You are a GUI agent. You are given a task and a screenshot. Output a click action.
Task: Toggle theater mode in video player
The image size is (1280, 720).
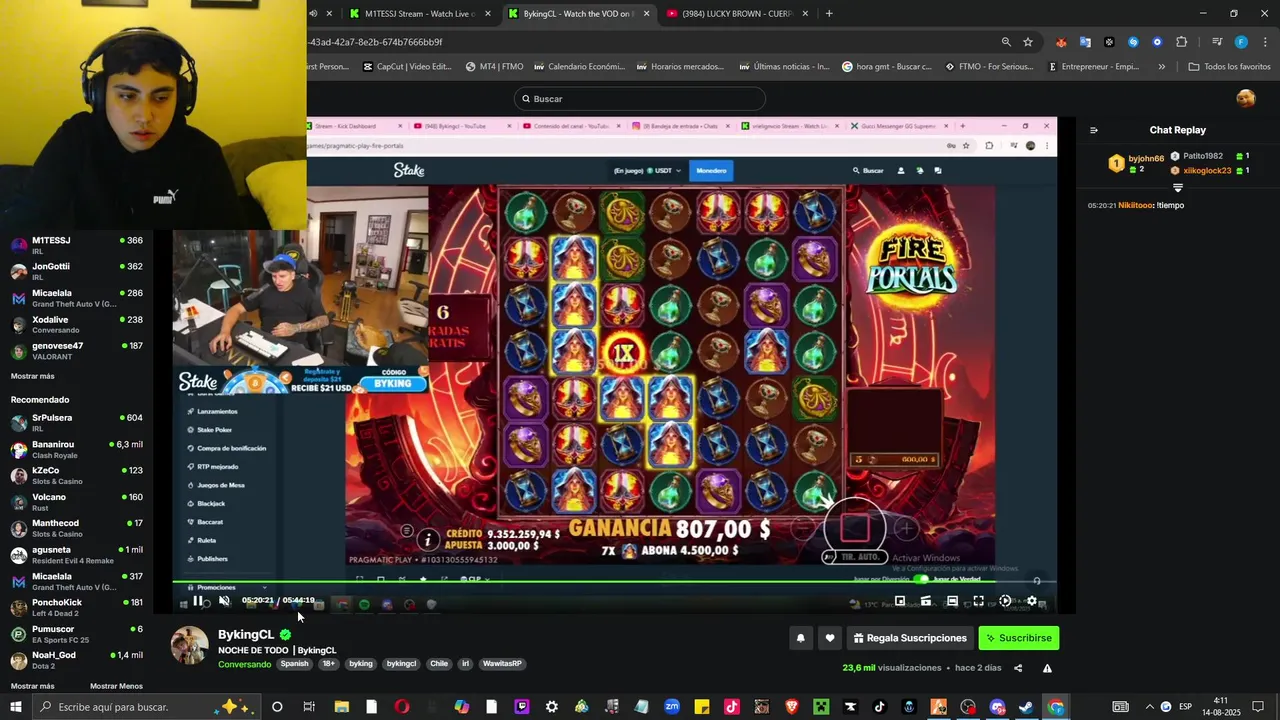coord(952,601)
